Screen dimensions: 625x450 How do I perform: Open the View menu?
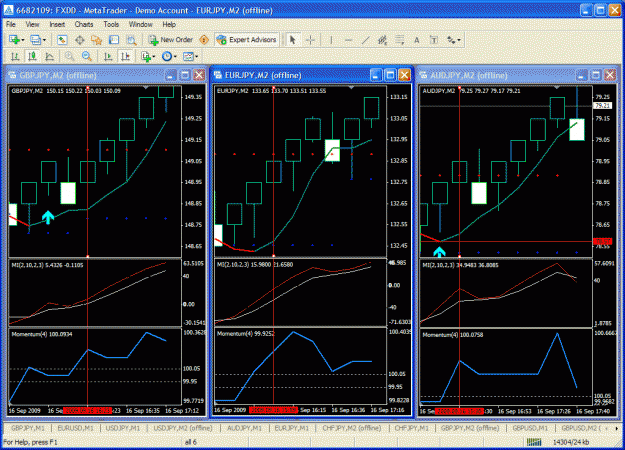pyautogui.click(x=32, y=24)
